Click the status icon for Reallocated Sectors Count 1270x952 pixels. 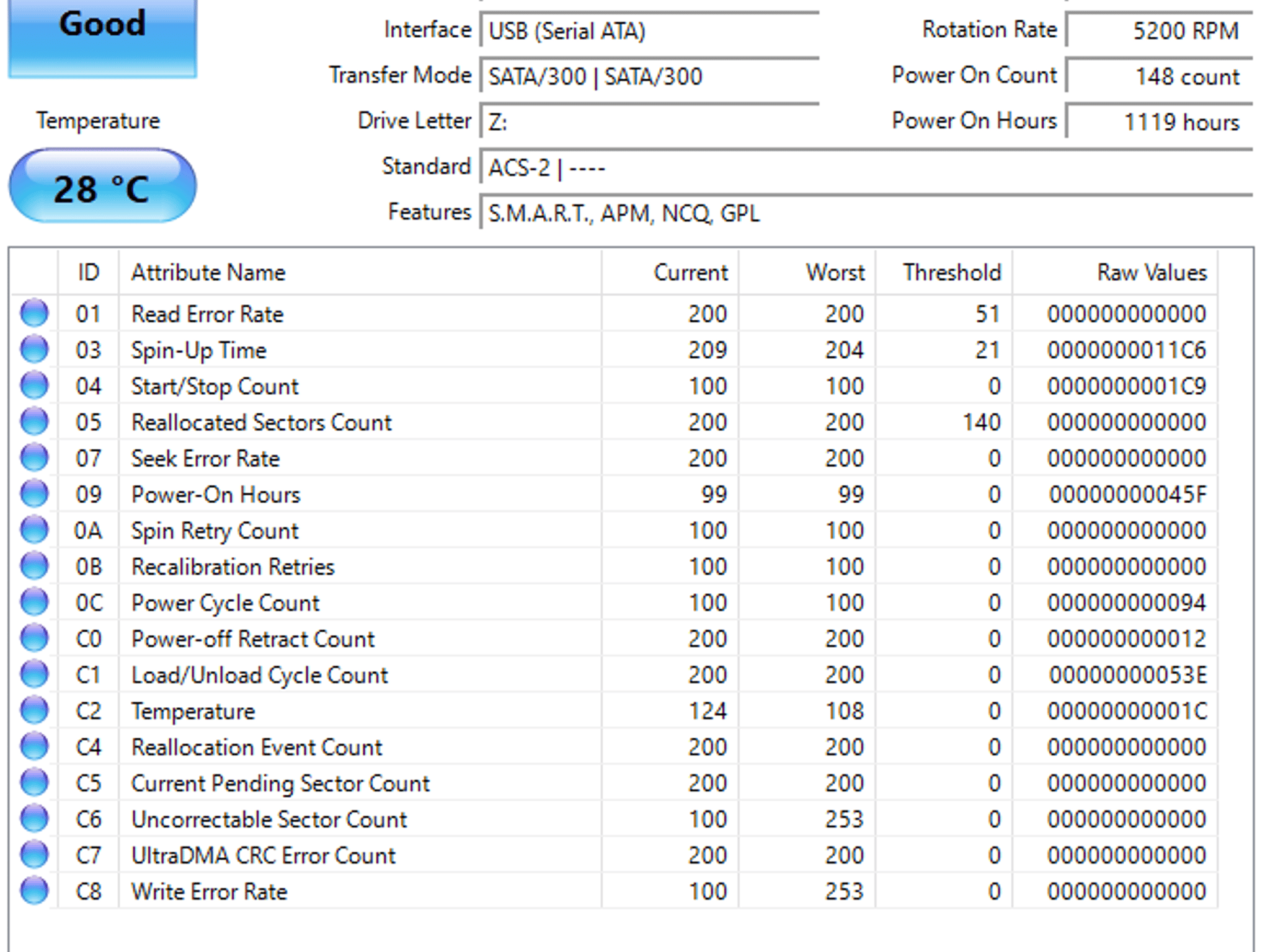(35, 421)
